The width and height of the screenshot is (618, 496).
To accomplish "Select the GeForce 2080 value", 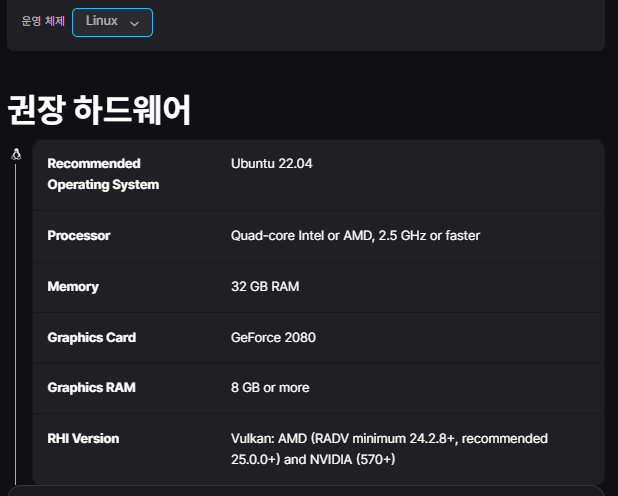I will pyautogui.click(x=273, y=338).
